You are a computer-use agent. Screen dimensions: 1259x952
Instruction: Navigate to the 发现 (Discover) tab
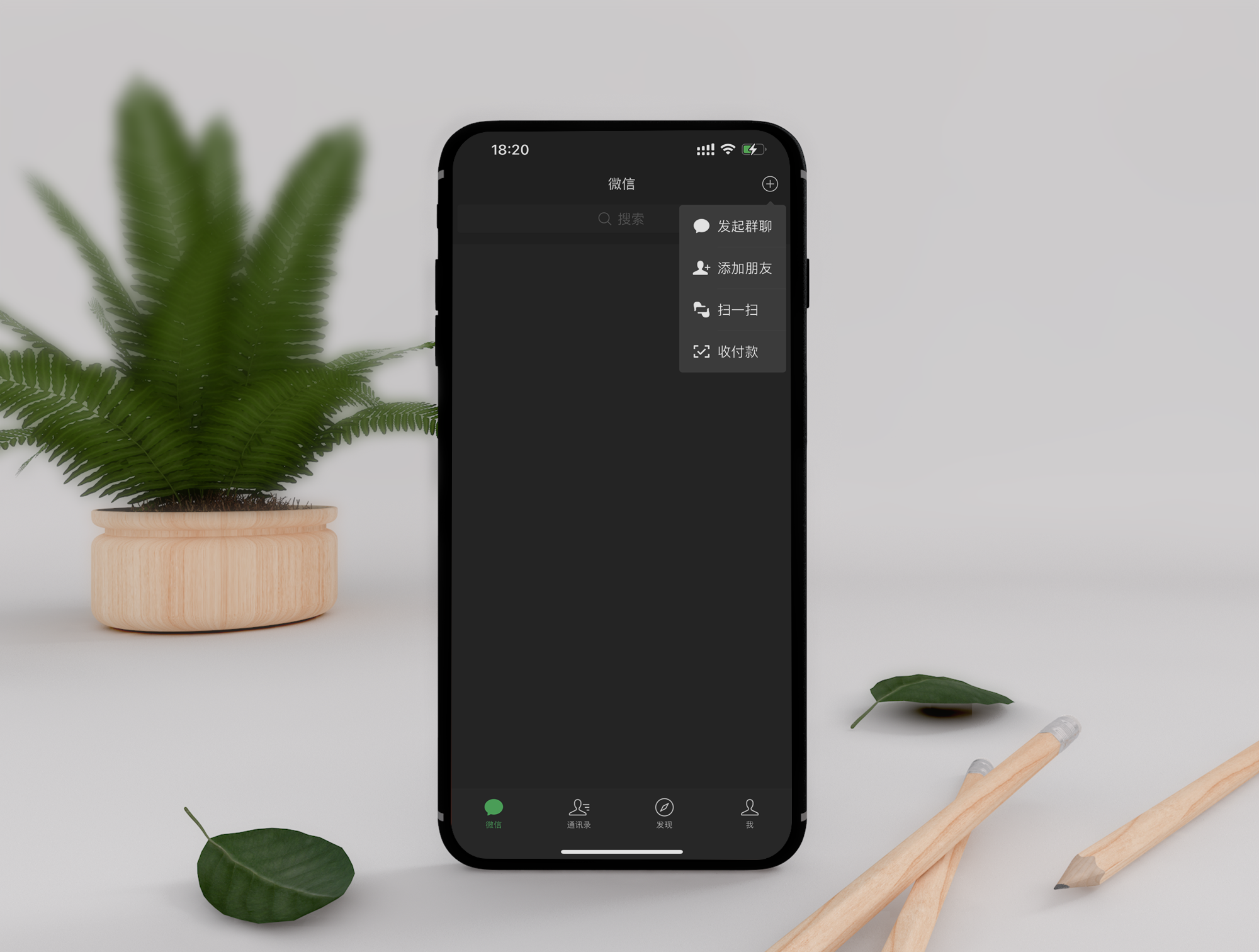pos(661,811)
